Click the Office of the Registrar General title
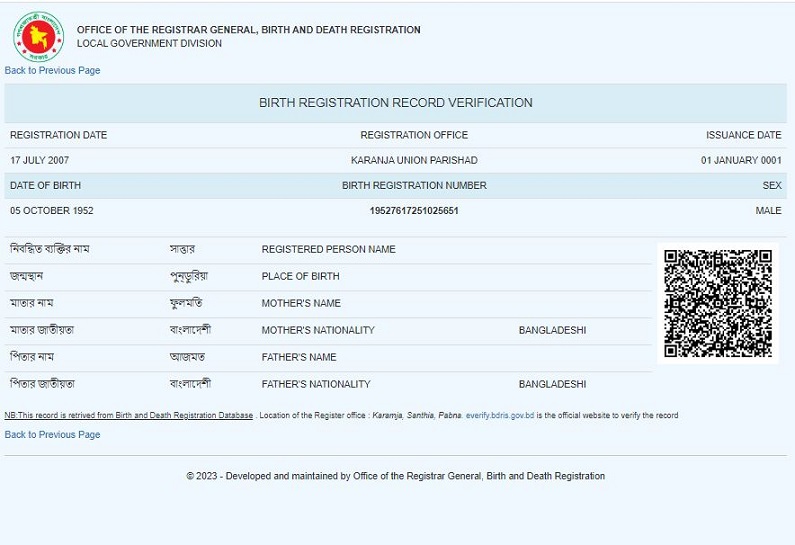 (x=248, y=30)
